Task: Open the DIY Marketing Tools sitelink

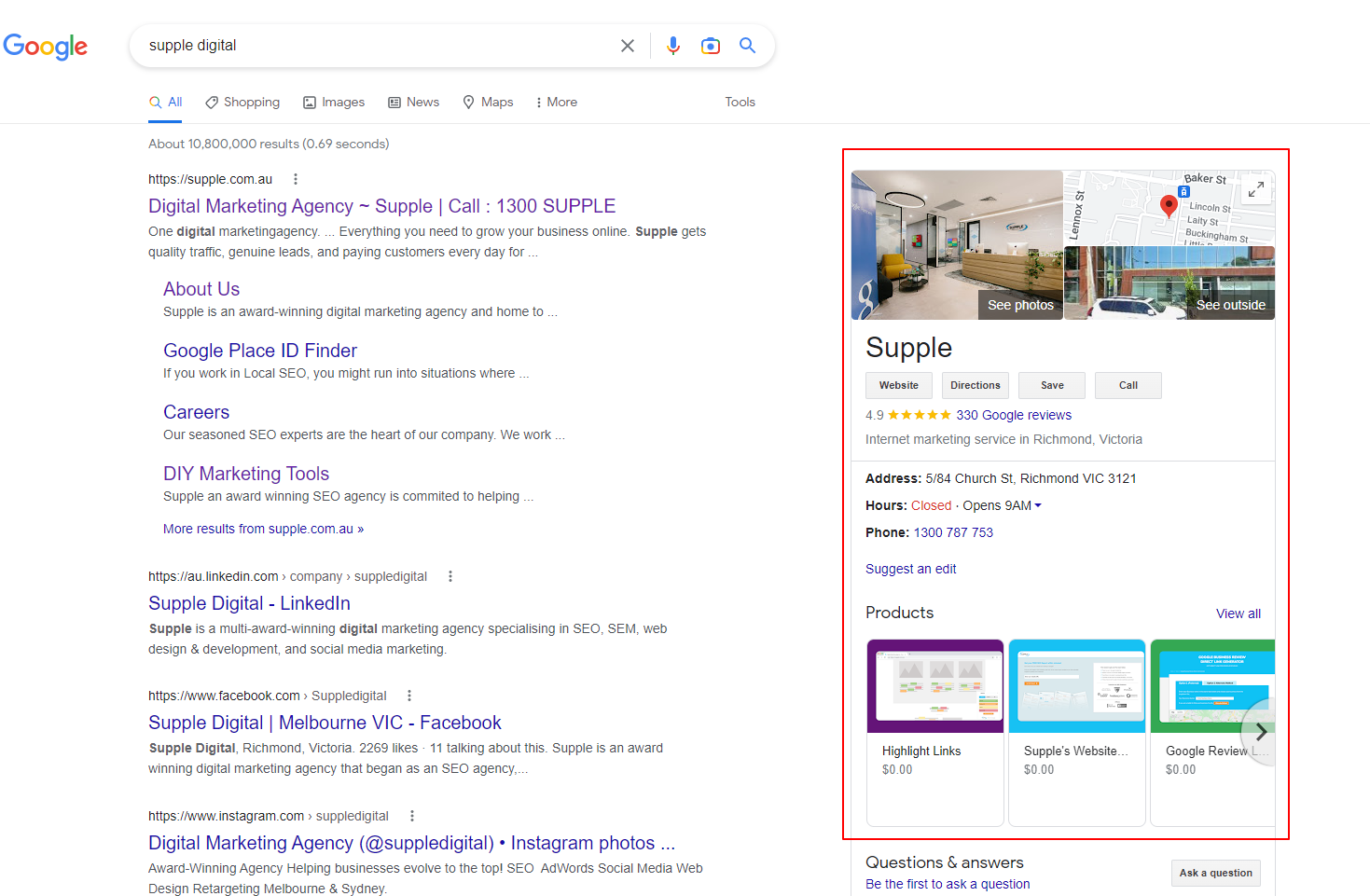Action: pos(246,474)
